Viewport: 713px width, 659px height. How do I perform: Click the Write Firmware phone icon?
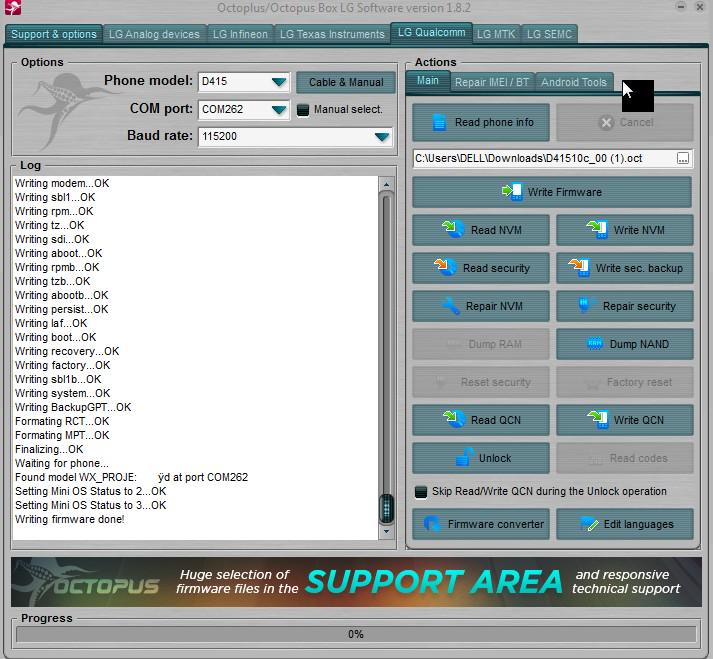(x=512, y=192)
